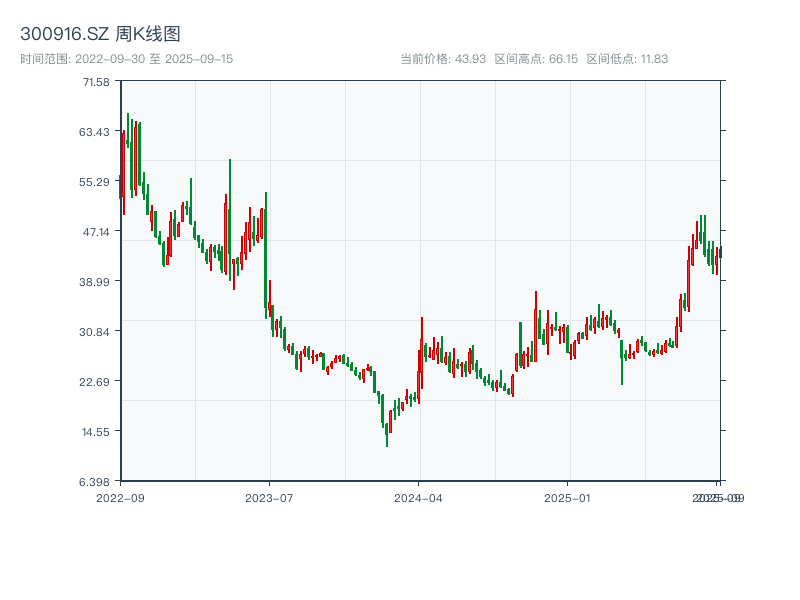Screen dimensions: 800x600
Task: Click the chart title 300916.SZ 周K线图
Action: (x=100, y=34)
